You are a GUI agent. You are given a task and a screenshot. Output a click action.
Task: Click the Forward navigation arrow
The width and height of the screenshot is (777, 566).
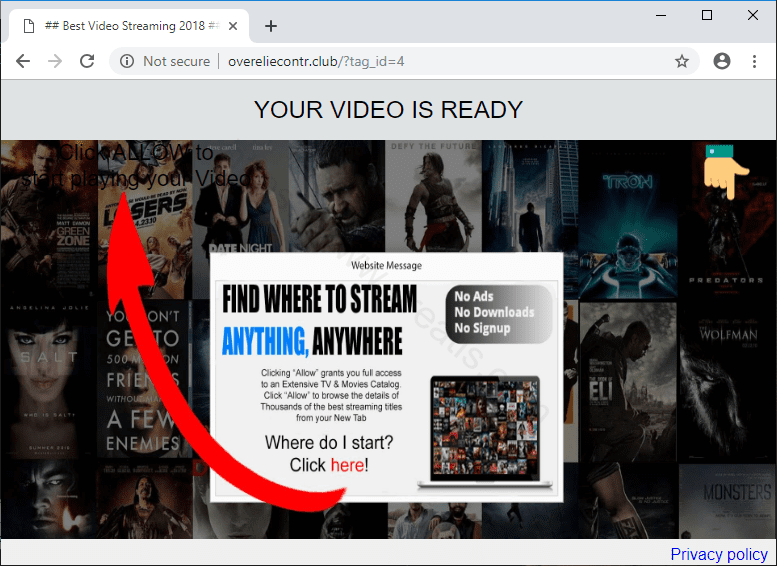coord(55,61)
